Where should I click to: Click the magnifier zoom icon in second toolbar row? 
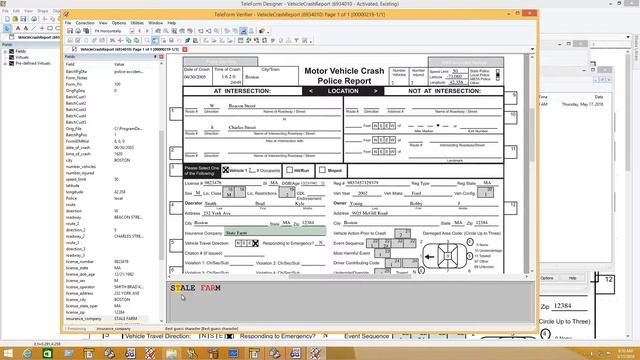pyautogui.click(x=147, y=40)
